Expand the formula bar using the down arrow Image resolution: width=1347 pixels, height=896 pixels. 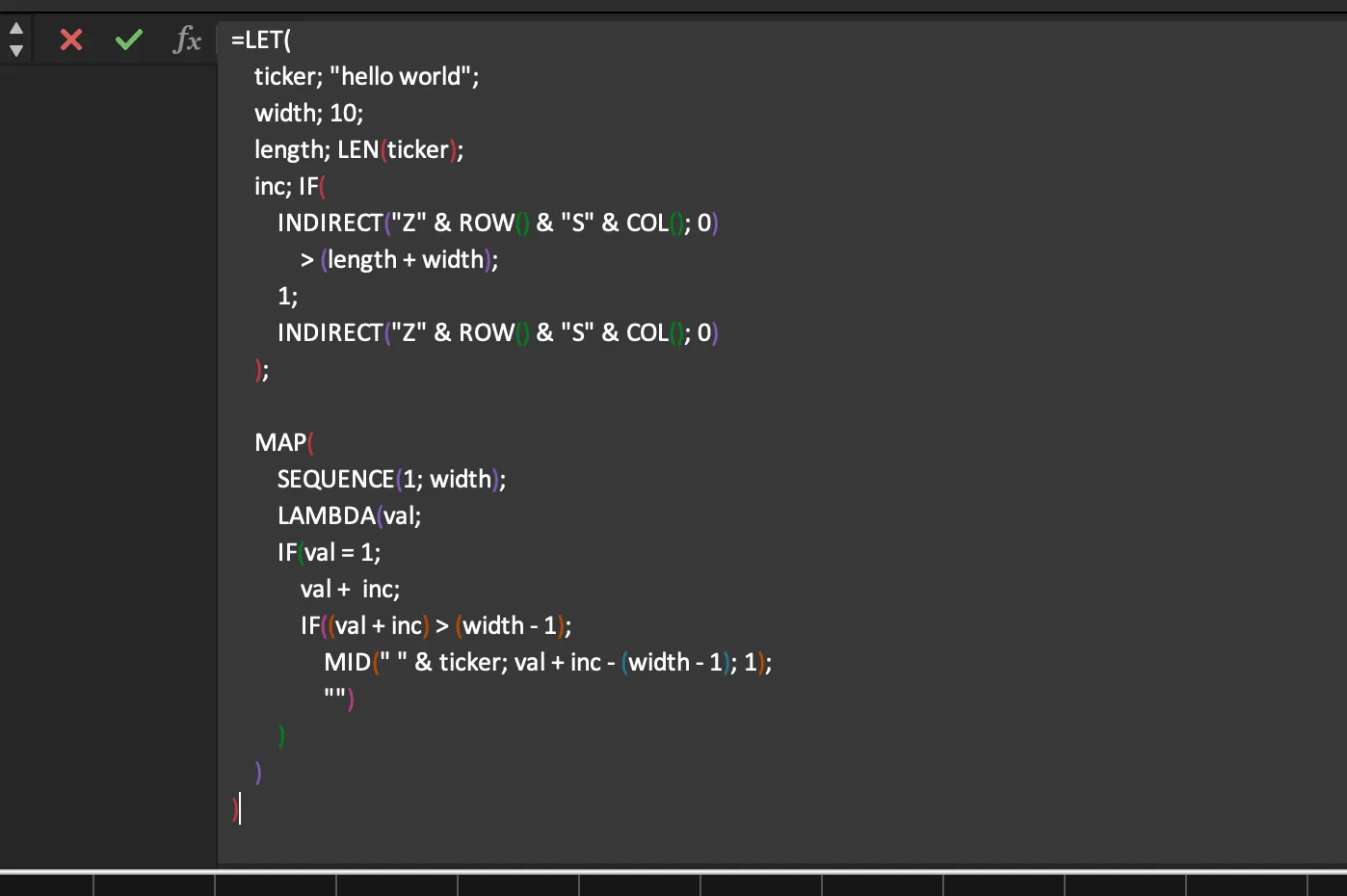coord(15,48)
